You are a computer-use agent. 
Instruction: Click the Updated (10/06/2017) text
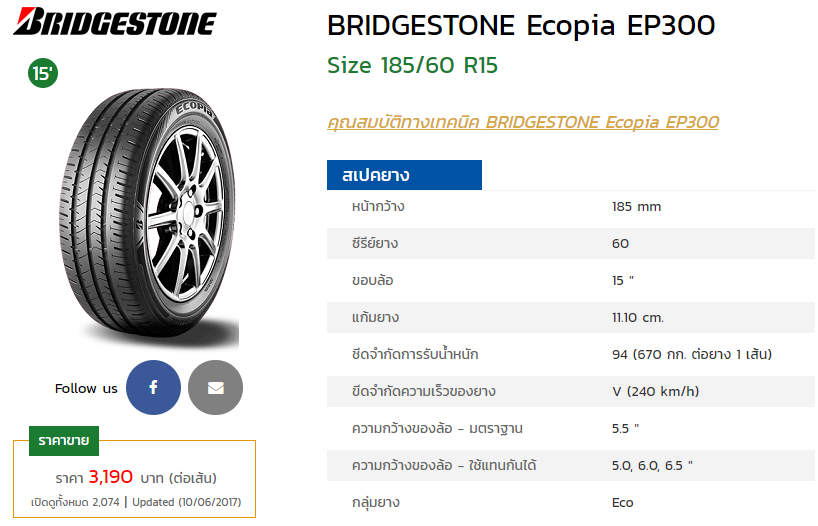pyautogui.click(x=186, y=503)
